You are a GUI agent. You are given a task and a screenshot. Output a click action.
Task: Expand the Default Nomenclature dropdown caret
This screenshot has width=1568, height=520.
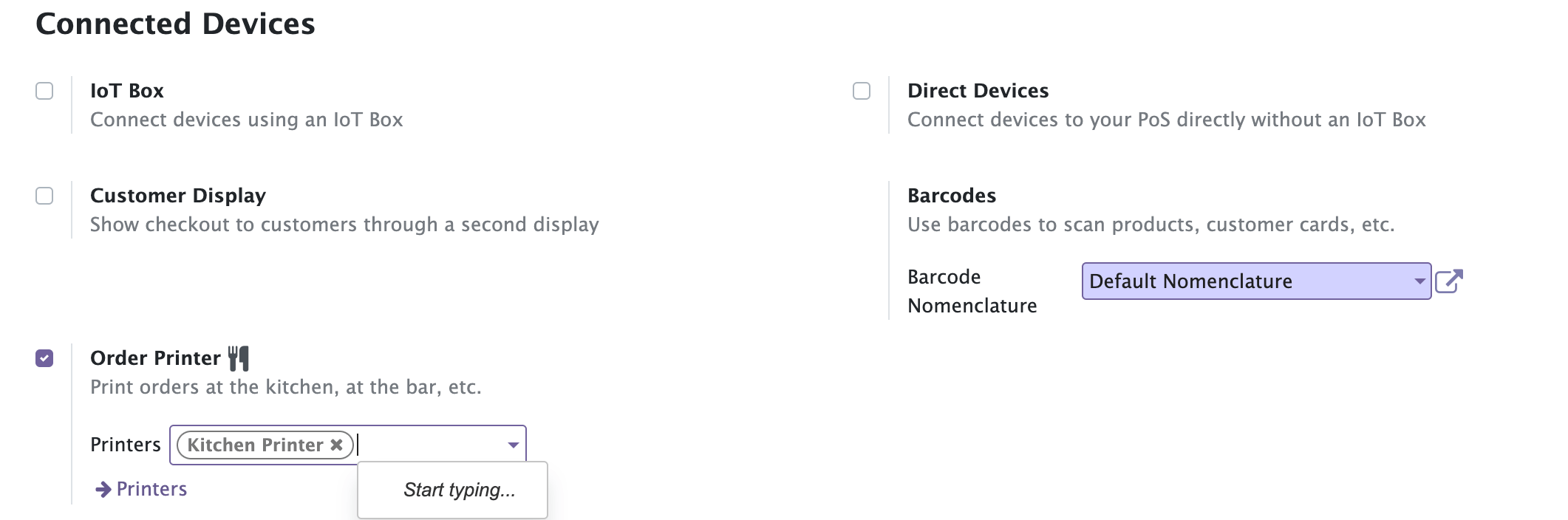click(1419, 281)
